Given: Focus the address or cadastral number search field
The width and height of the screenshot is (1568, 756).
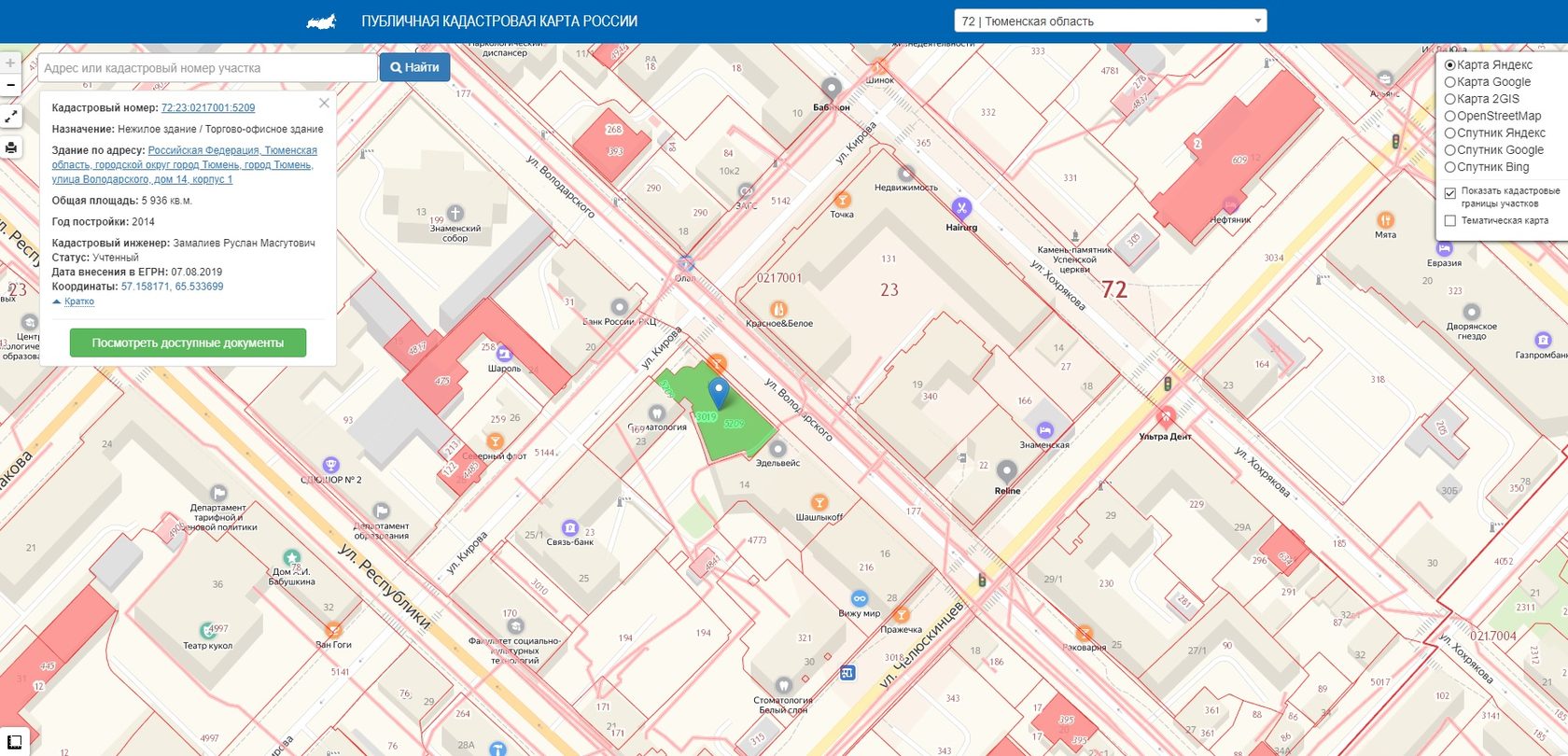Looking at the screenshot, I should coord(207,67).
